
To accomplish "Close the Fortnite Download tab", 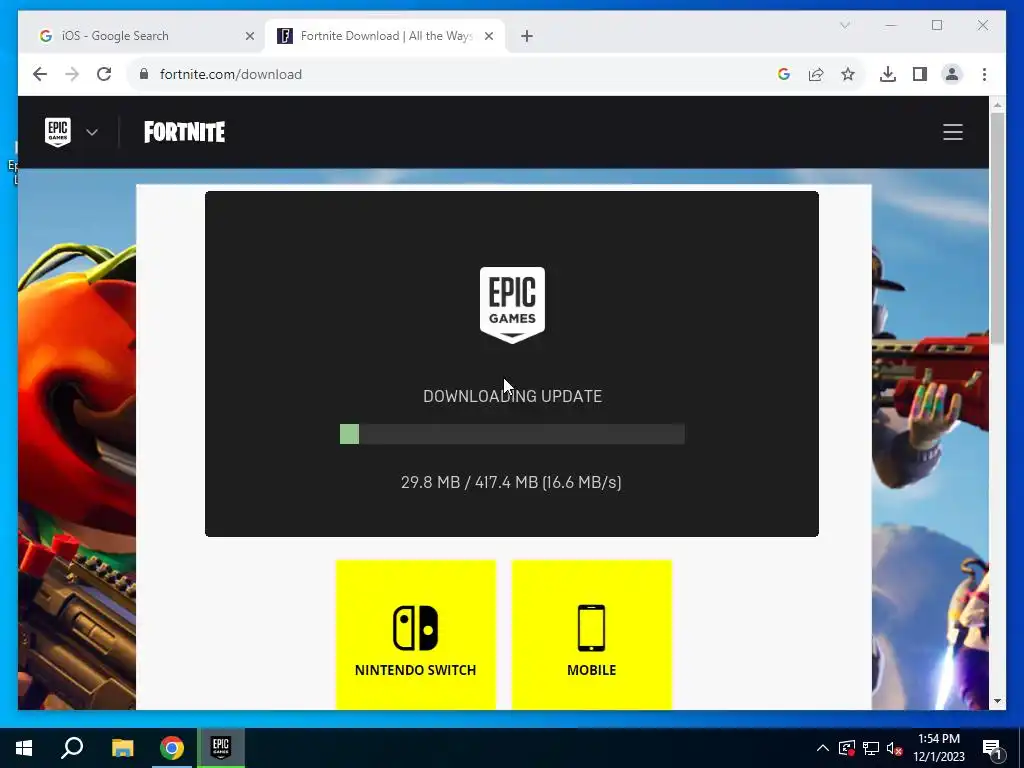I will [488, 36].
